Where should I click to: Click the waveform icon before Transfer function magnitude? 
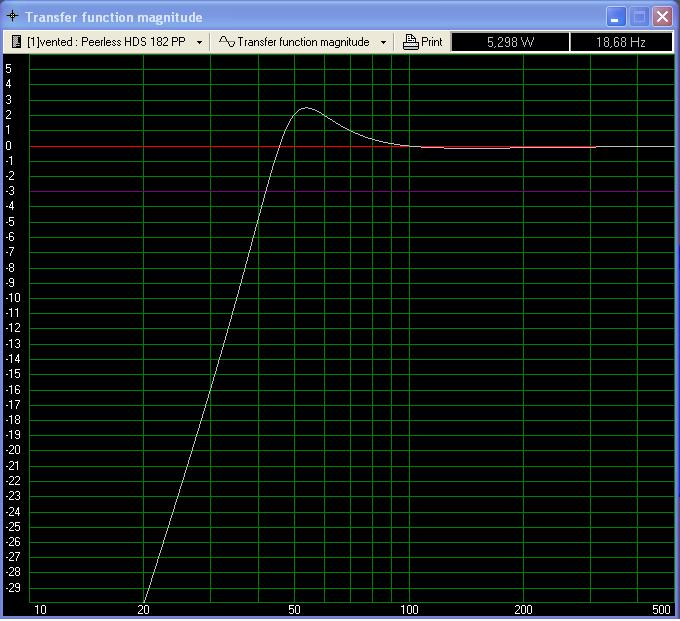[227, 42]
